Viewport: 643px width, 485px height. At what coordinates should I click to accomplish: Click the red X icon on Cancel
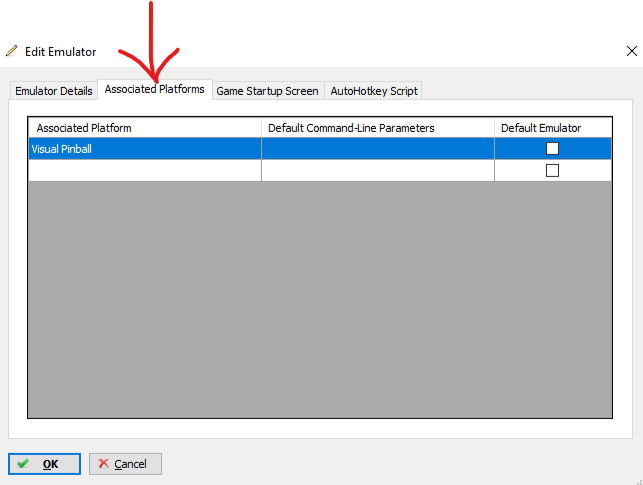[x=103, y=464]
